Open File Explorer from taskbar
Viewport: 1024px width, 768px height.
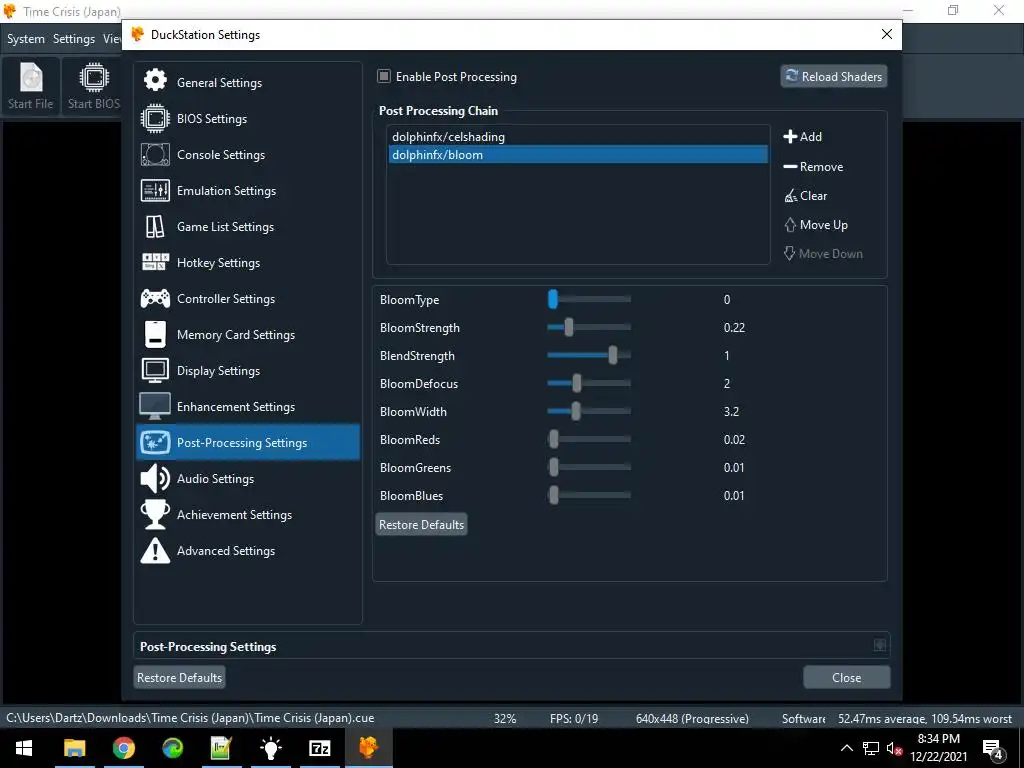(x=74, y=748)
